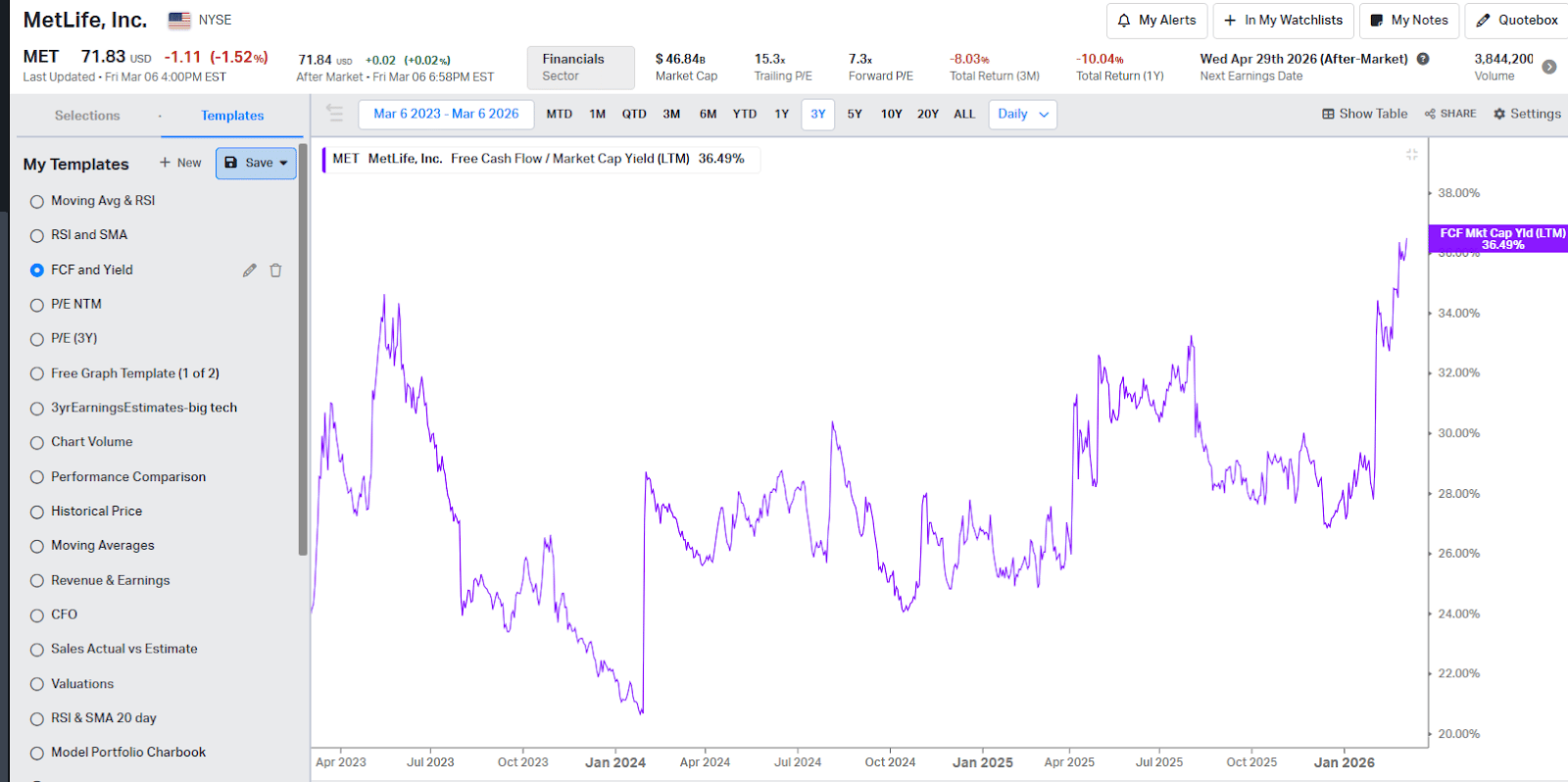Viewport: 1568px width, 782px height.
Task: Select the 3yrEarningsEstimates-big tech template
Action: (x=37, y=409)
